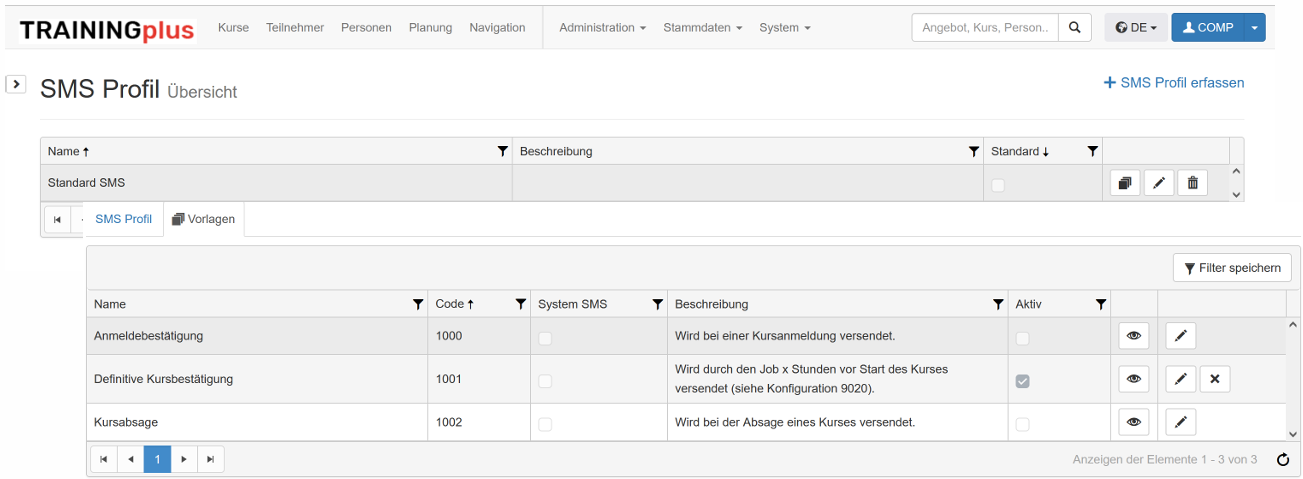
Task: Open the Kurse menu item
Action: coord(233,28)
